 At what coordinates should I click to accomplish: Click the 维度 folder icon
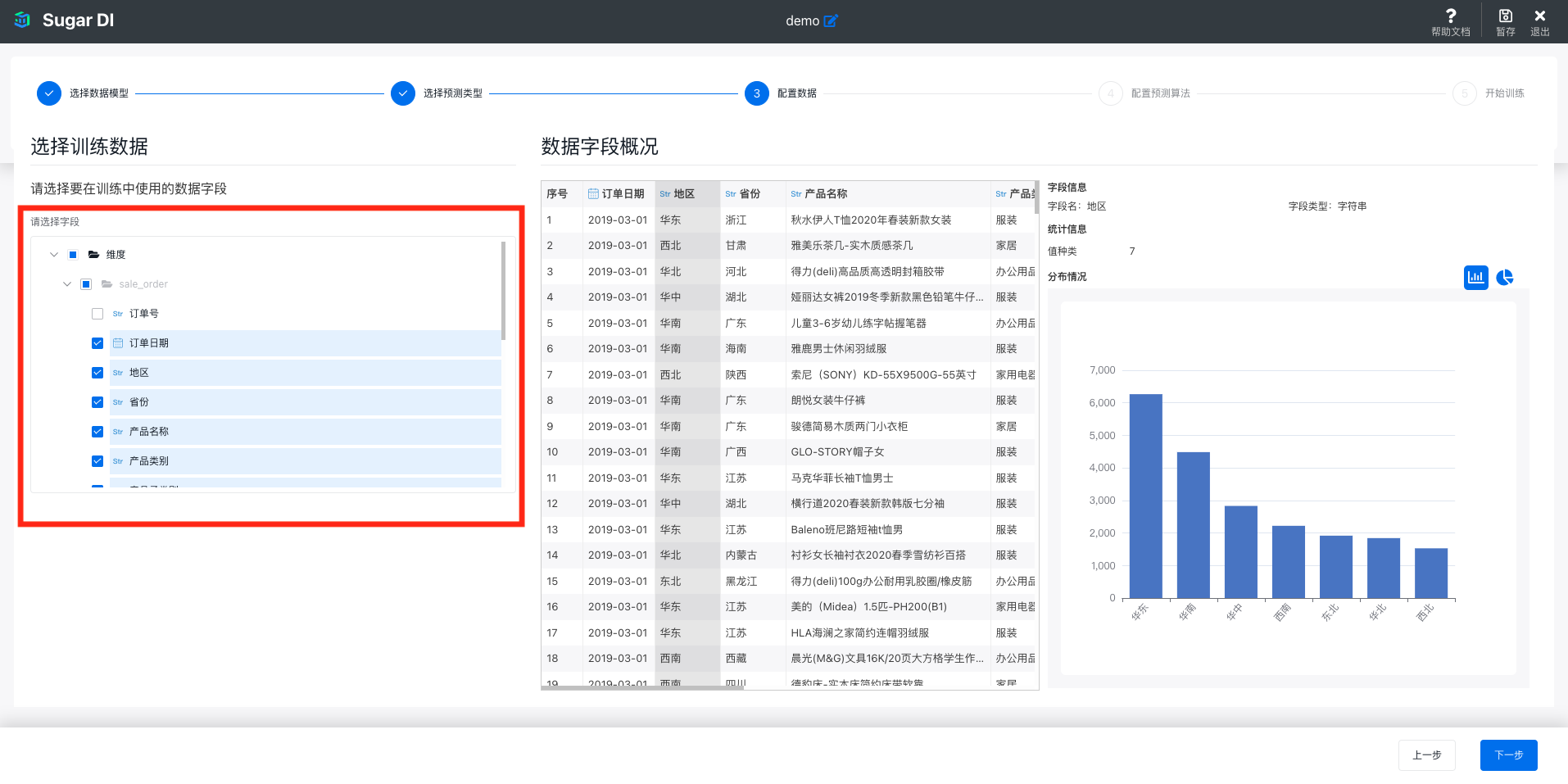click(x=93, y=255)
